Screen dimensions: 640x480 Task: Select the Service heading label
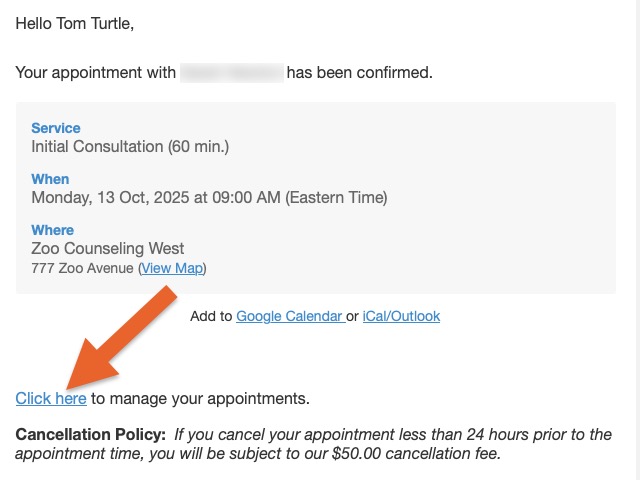(56, 128)
